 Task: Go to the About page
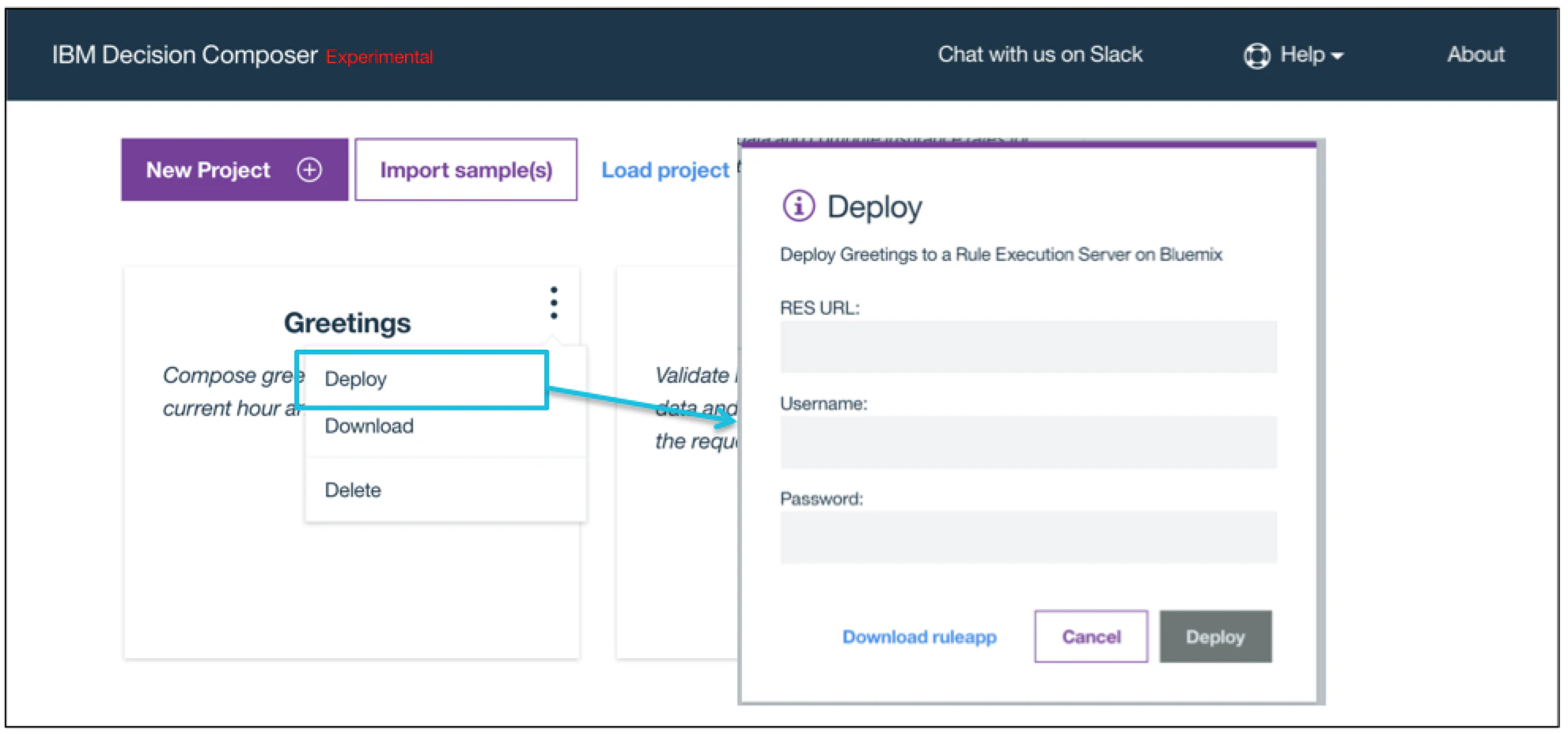(x=1475, y=55)
